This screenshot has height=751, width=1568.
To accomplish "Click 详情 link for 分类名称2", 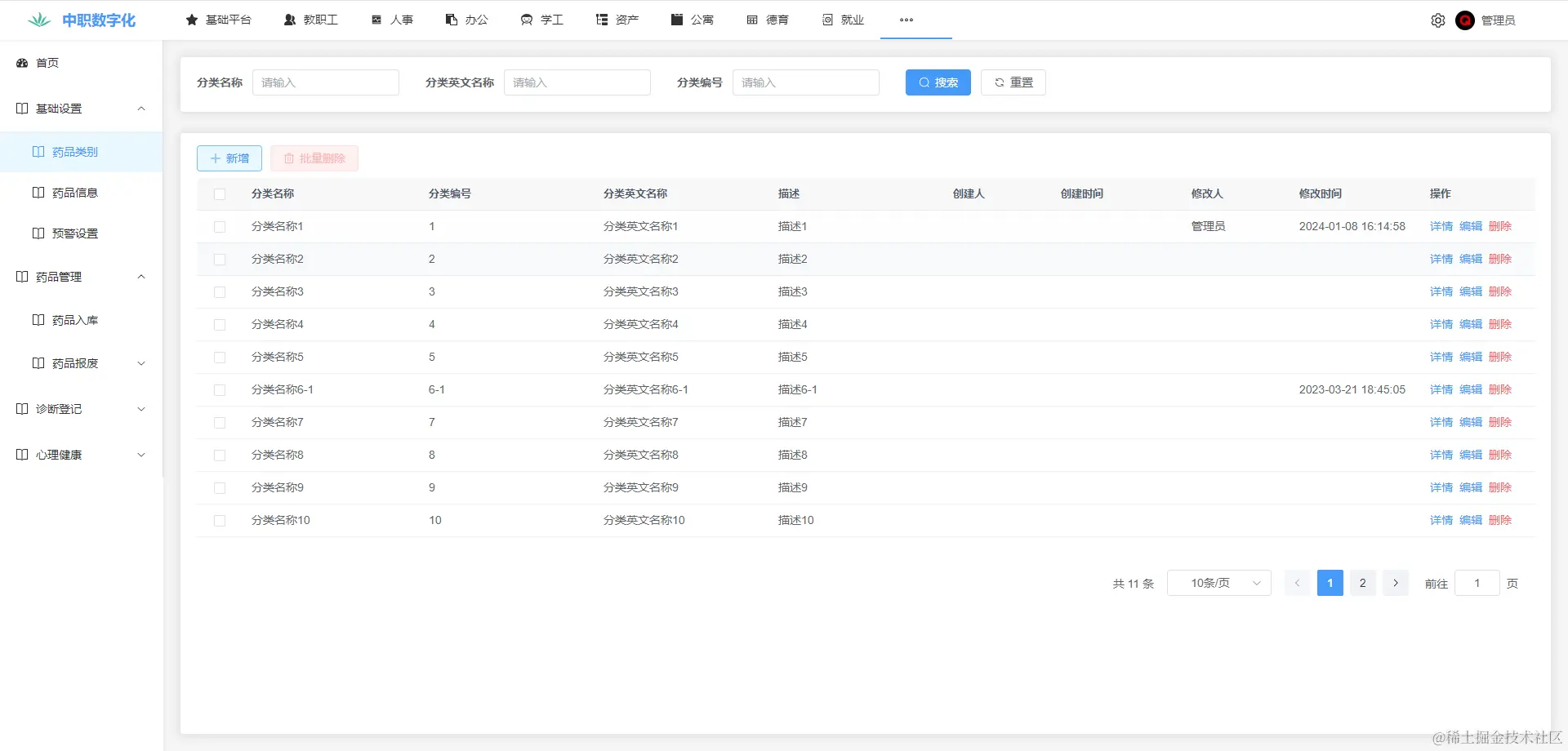I will coord(1441,259).
